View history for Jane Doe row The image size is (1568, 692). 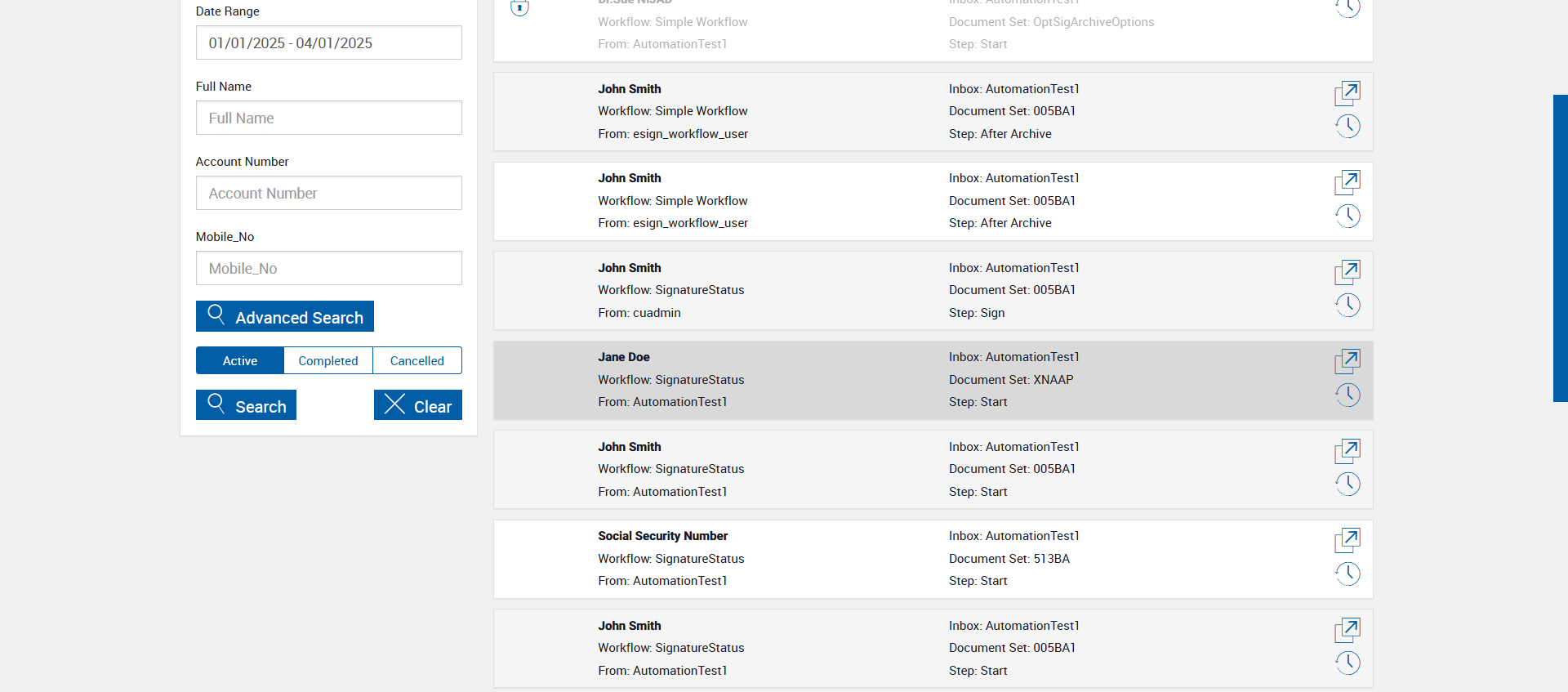[1347, 395]
